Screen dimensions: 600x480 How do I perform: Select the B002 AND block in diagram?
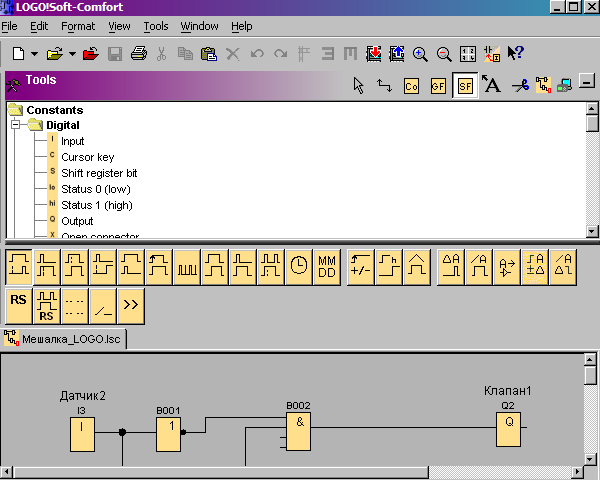[298, 433]
